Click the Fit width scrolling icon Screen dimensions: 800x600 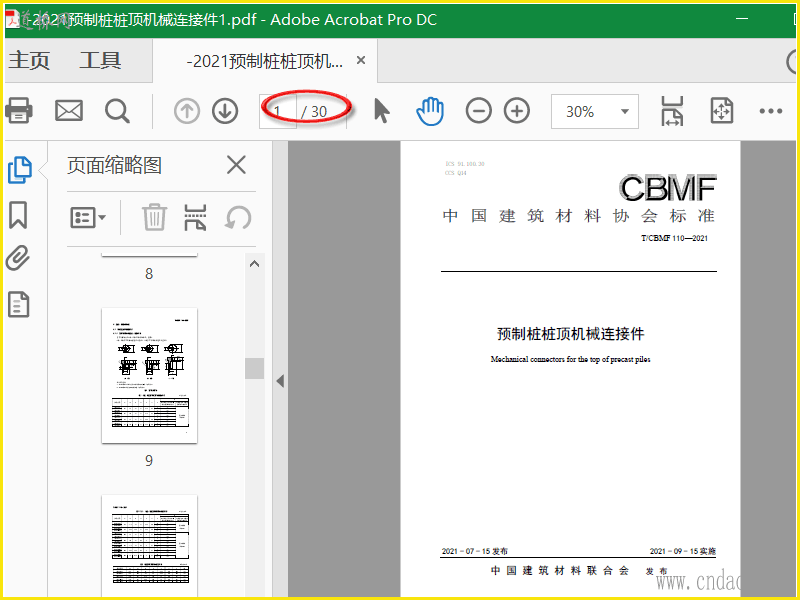(672, 111)
